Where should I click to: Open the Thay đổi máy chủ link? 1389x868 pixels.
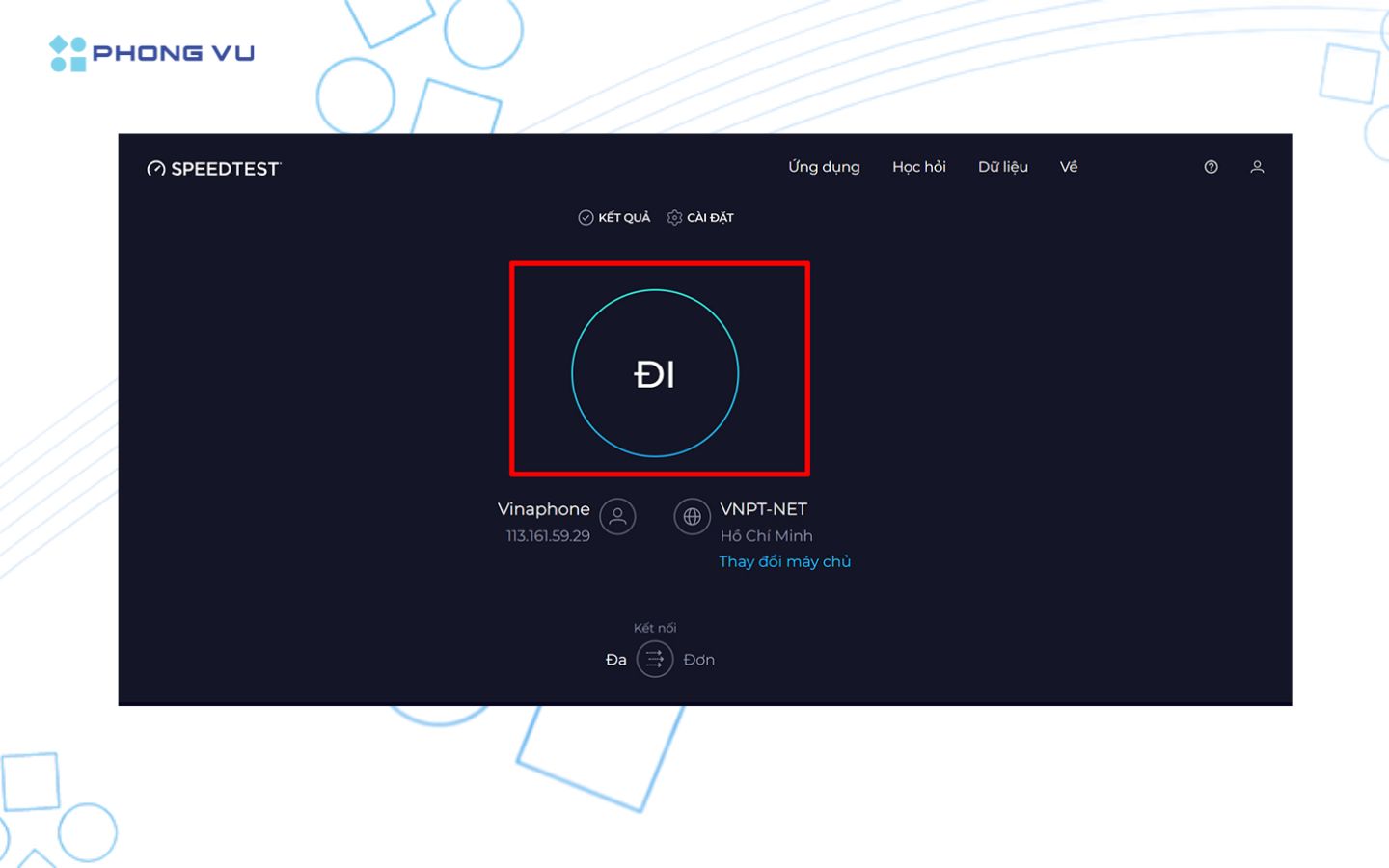coord(784,560)
